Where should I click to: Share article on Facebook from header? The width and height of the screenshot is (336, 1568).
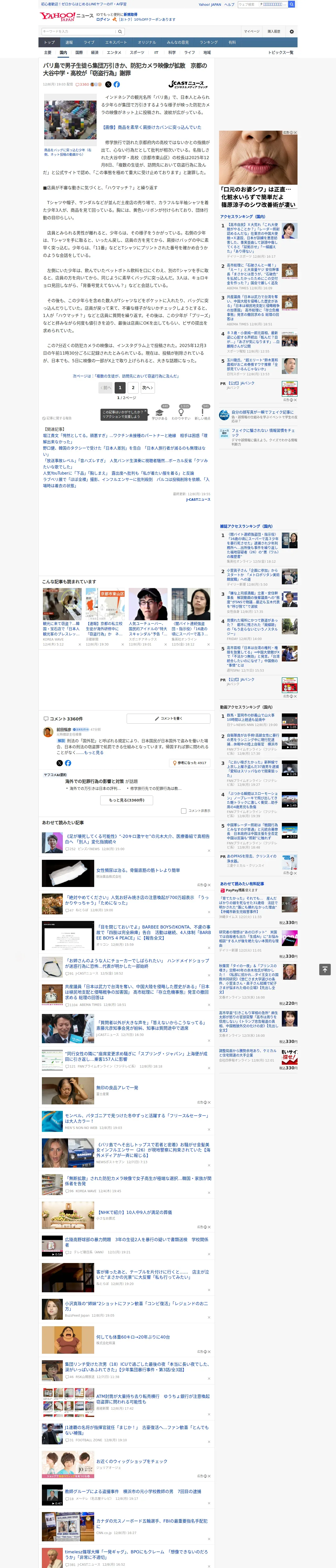point(116,85)
